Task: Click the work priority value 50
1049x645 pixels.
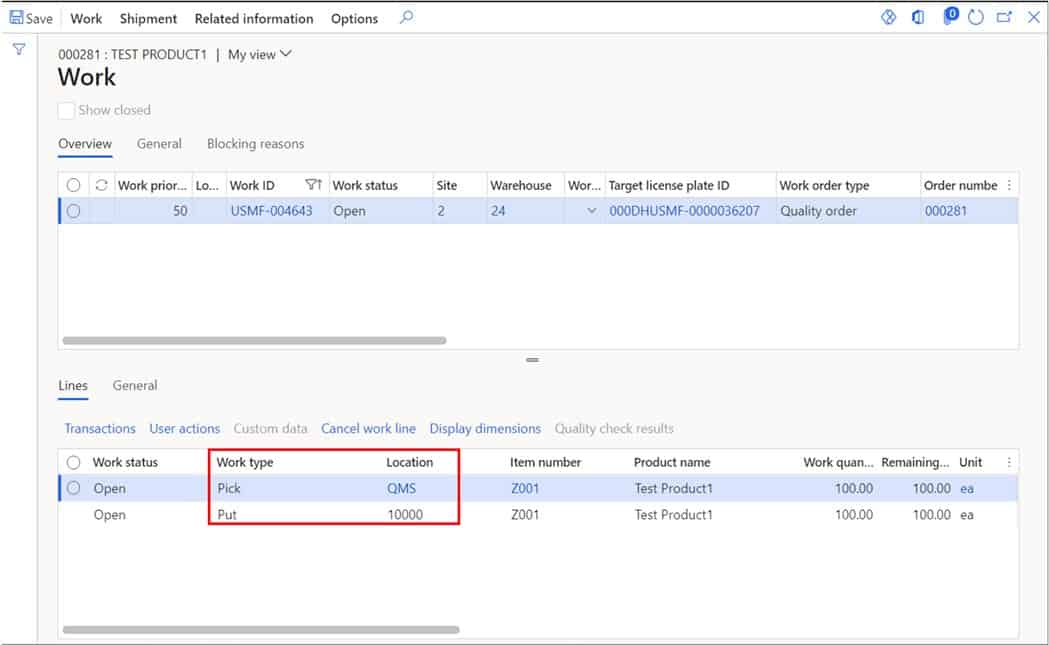Action: pos(180,211)
